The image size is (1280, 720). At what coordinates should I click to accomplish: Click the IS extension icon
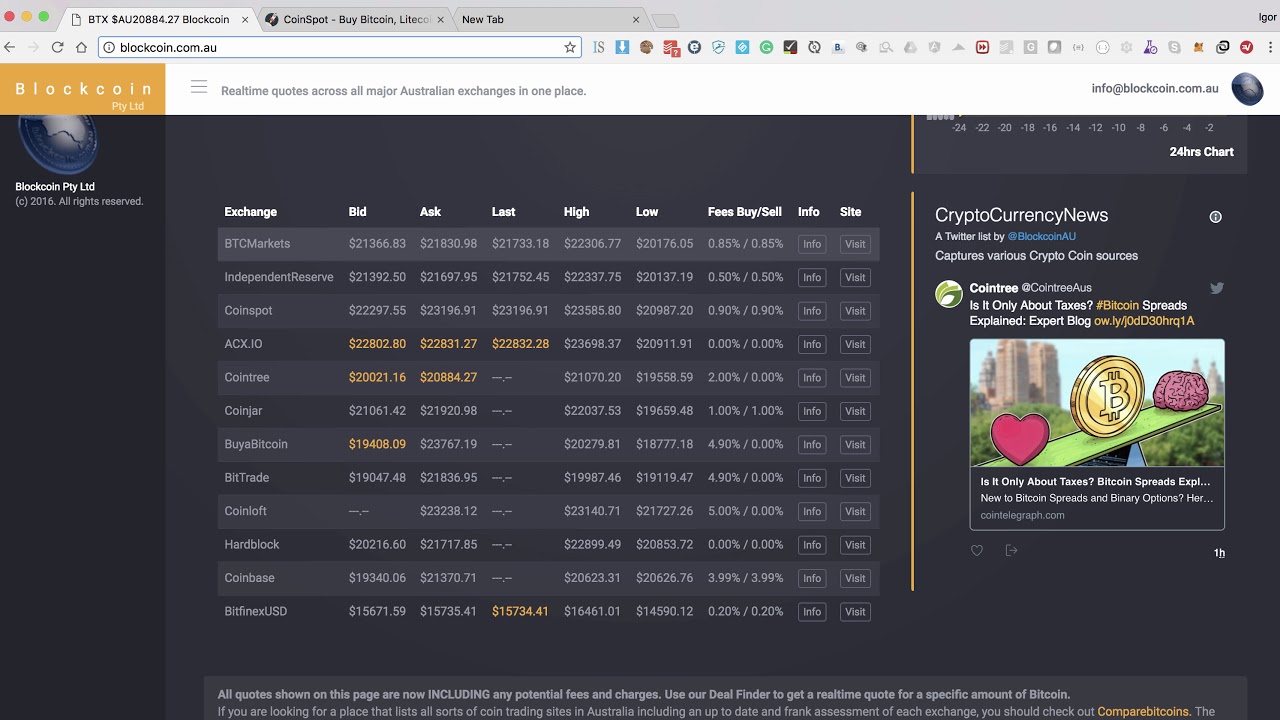(598, 47)
